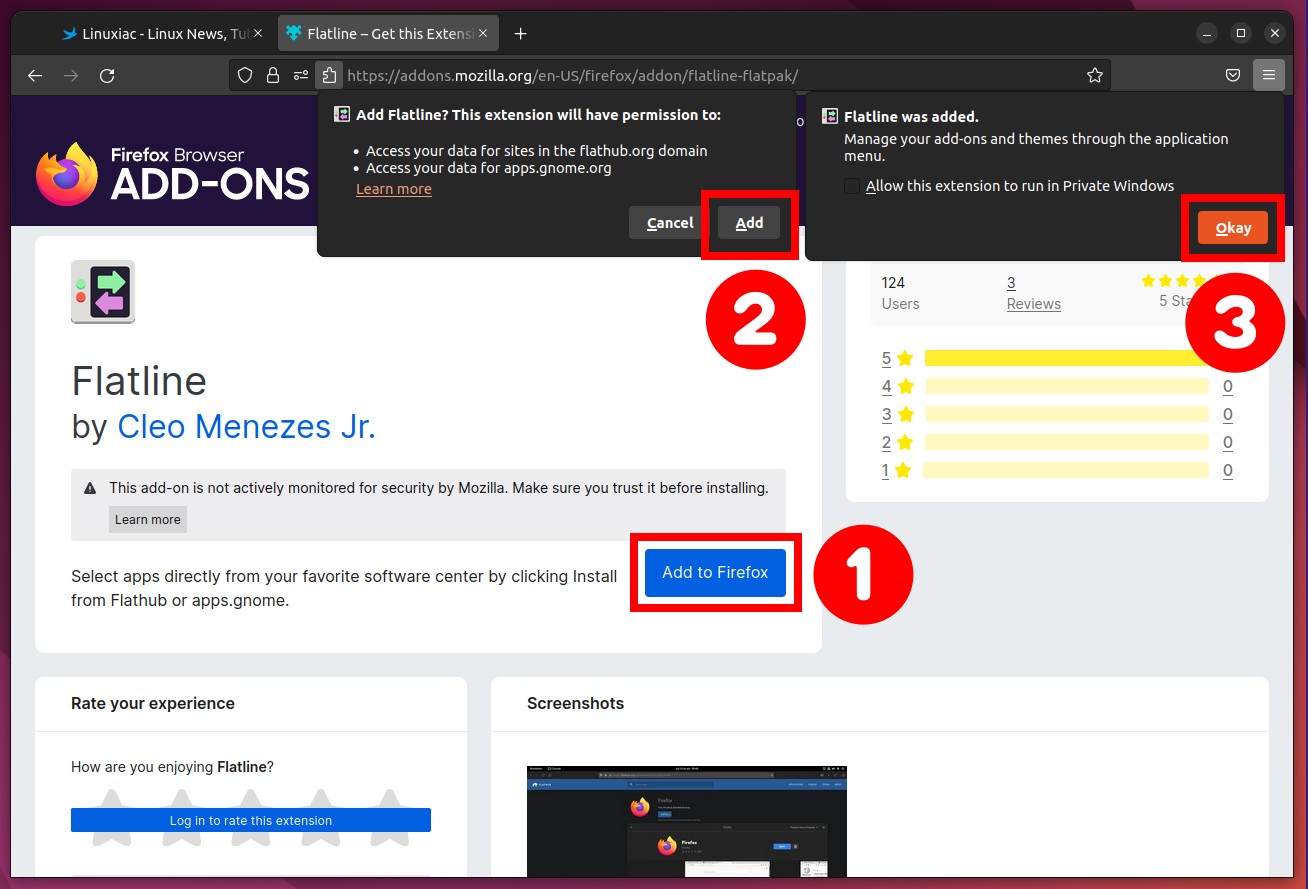The width and height of the screenshot is (1308, 889).
Task: Allow this extension to run in Private Windows
Action: 852,186
